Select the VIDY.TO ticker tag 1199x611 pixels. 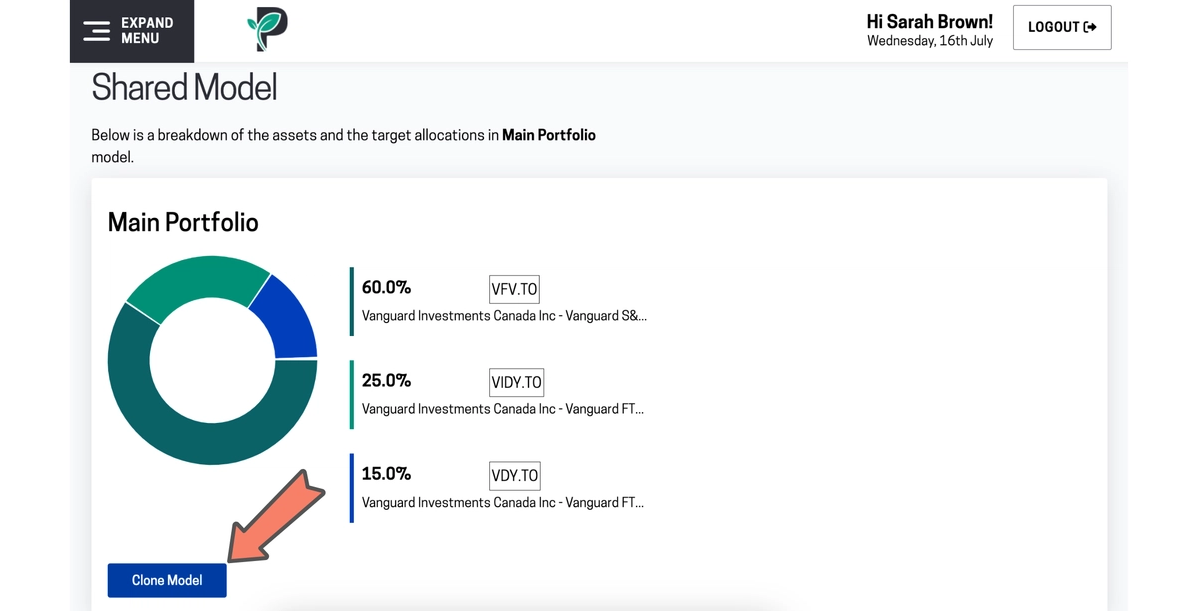coord(516,382)
